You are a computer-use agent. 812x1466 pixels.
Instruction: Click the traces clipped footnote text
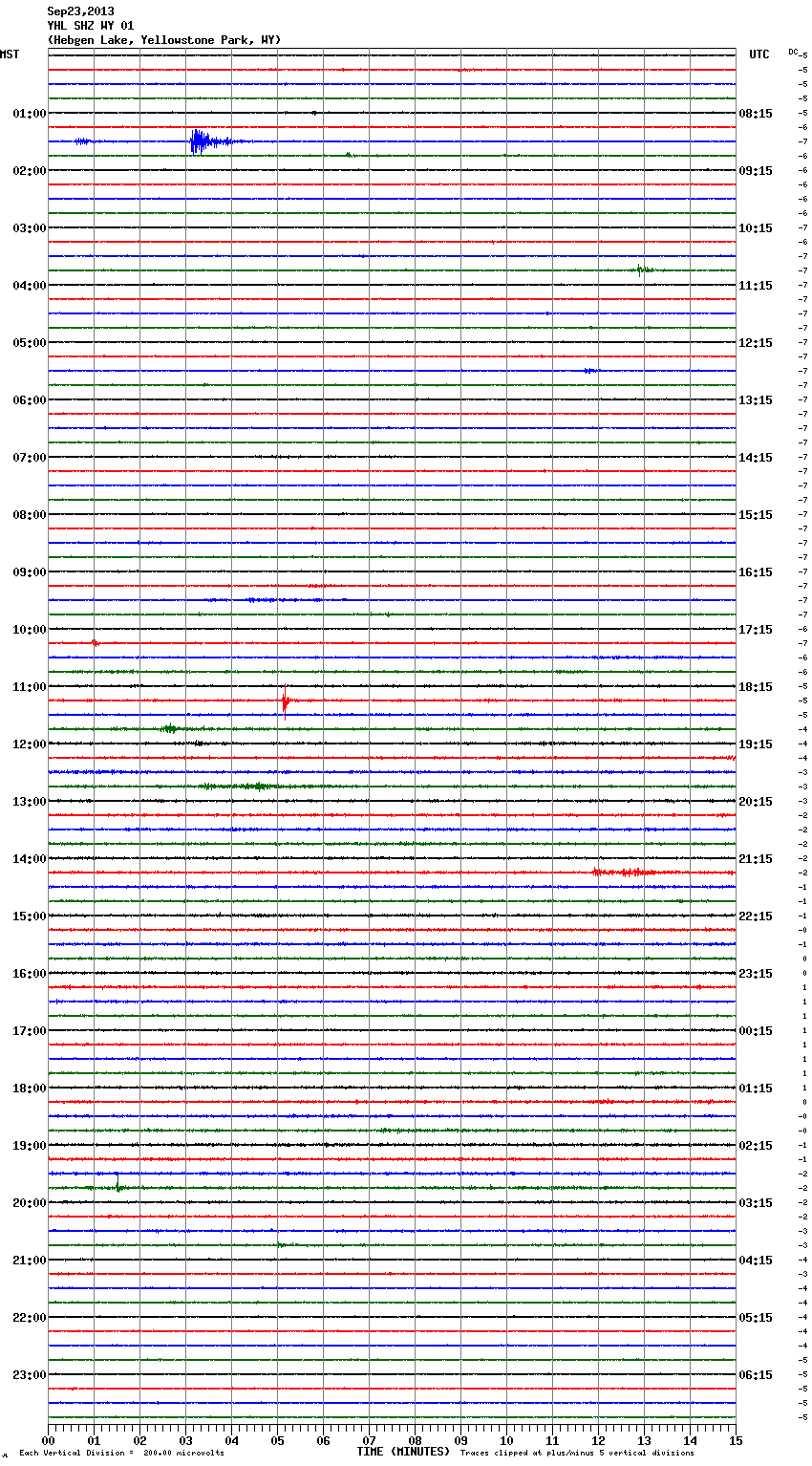pyautogui.click(x=577, y=1454)
